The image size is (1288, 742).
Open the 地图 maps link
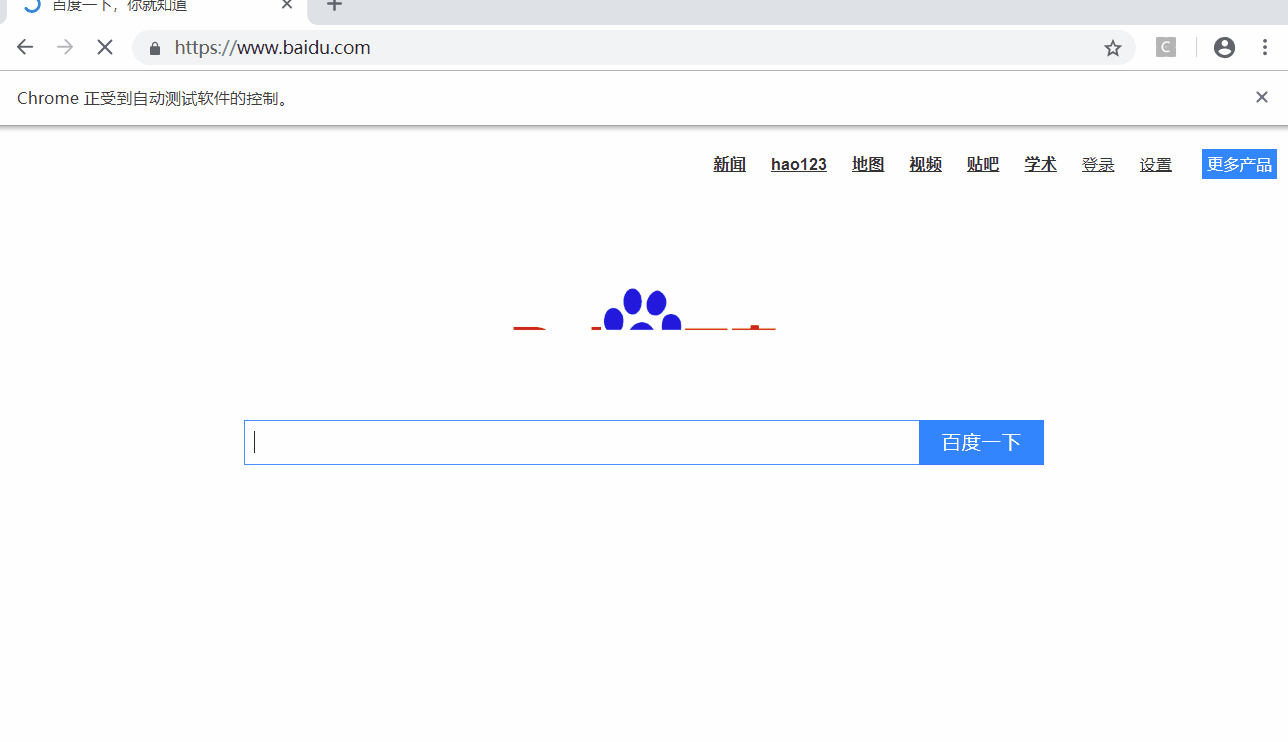click(868, 164)
